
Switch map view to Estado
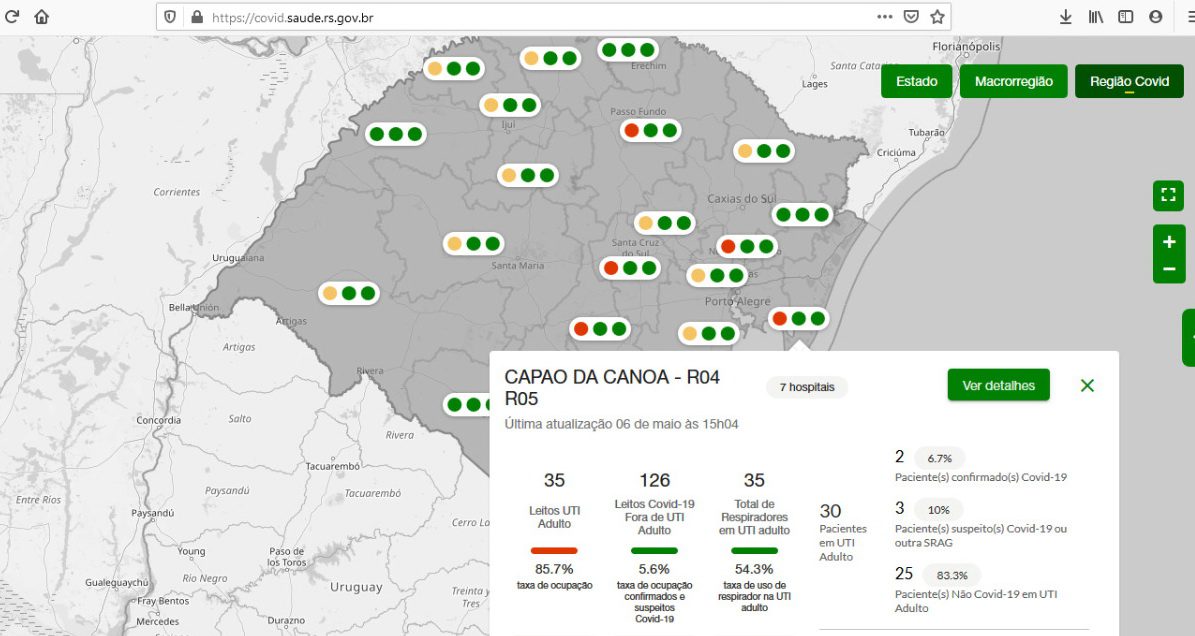[916, 82]
